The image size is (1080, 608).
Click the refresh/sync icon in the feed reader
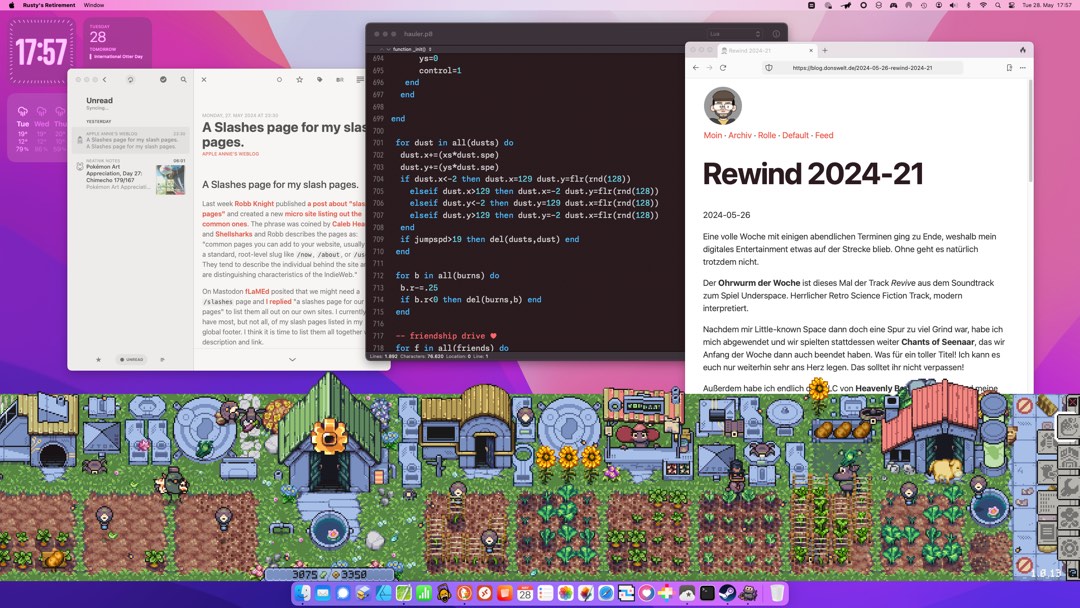(x=130, y=80)
